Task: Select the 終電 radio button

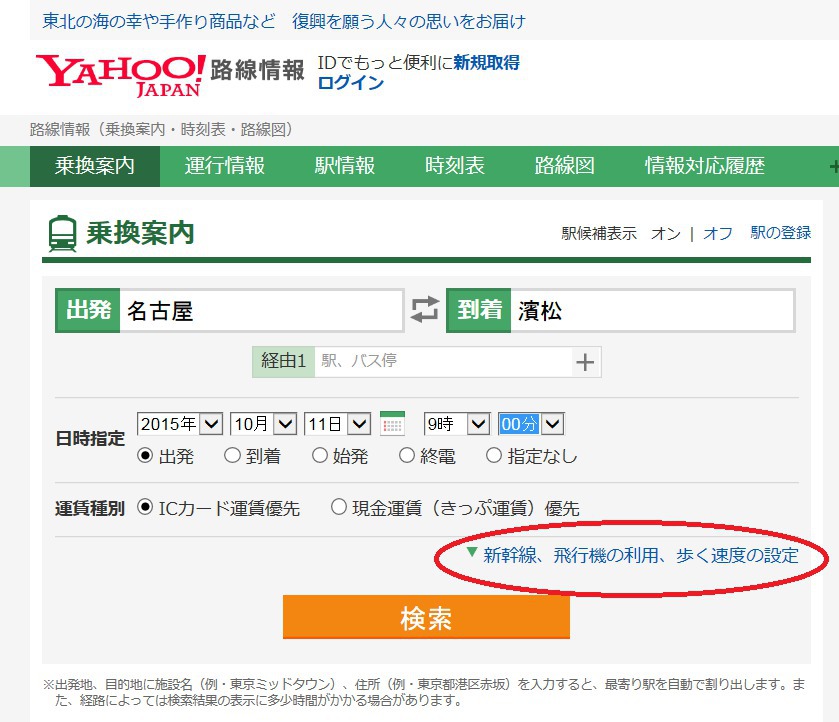Action: tap(407, 455)
